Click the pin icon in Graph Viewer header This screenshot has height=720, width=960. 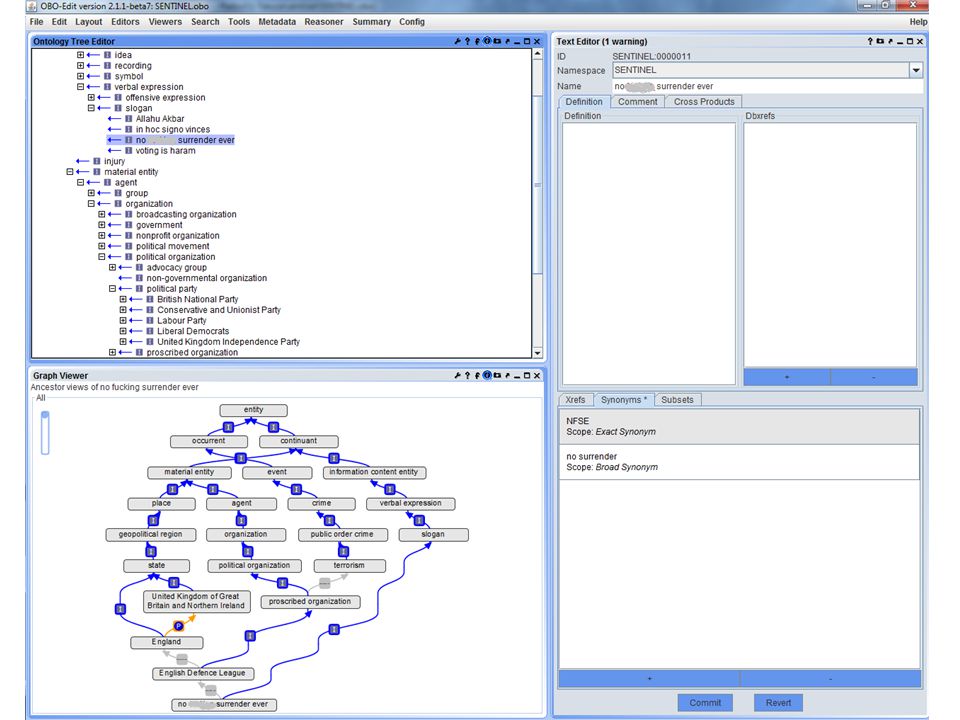(x=477, y=375)
